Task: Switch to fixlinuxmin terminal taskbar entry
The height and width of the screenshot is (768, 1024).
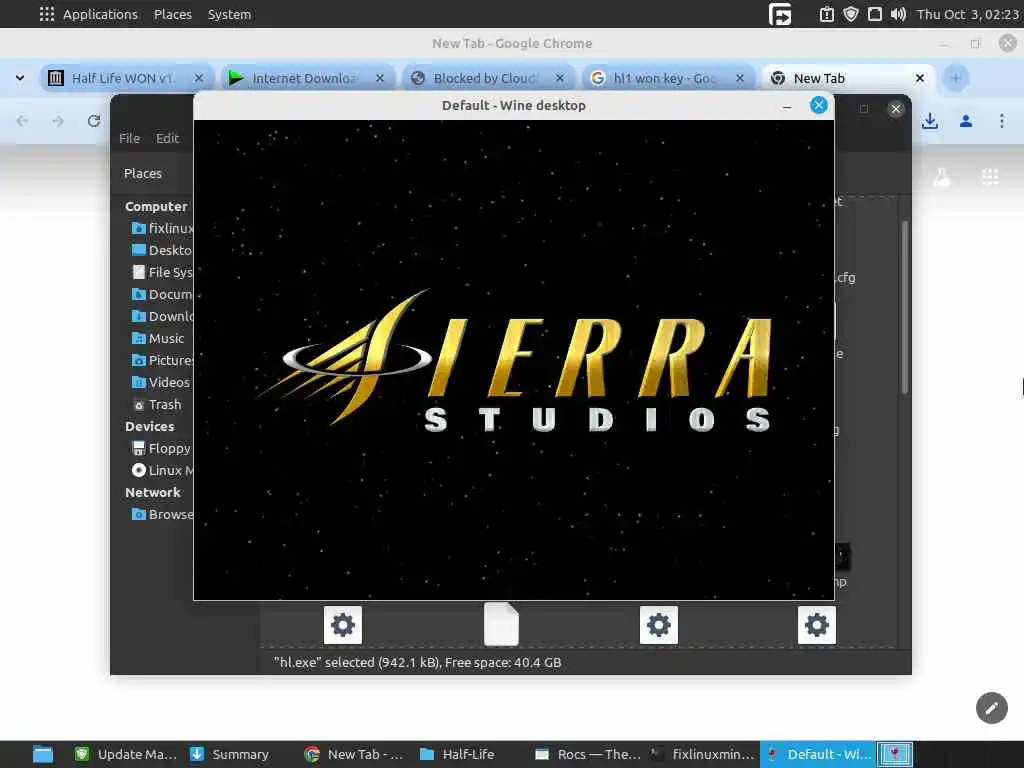Action: click(704, 754)
